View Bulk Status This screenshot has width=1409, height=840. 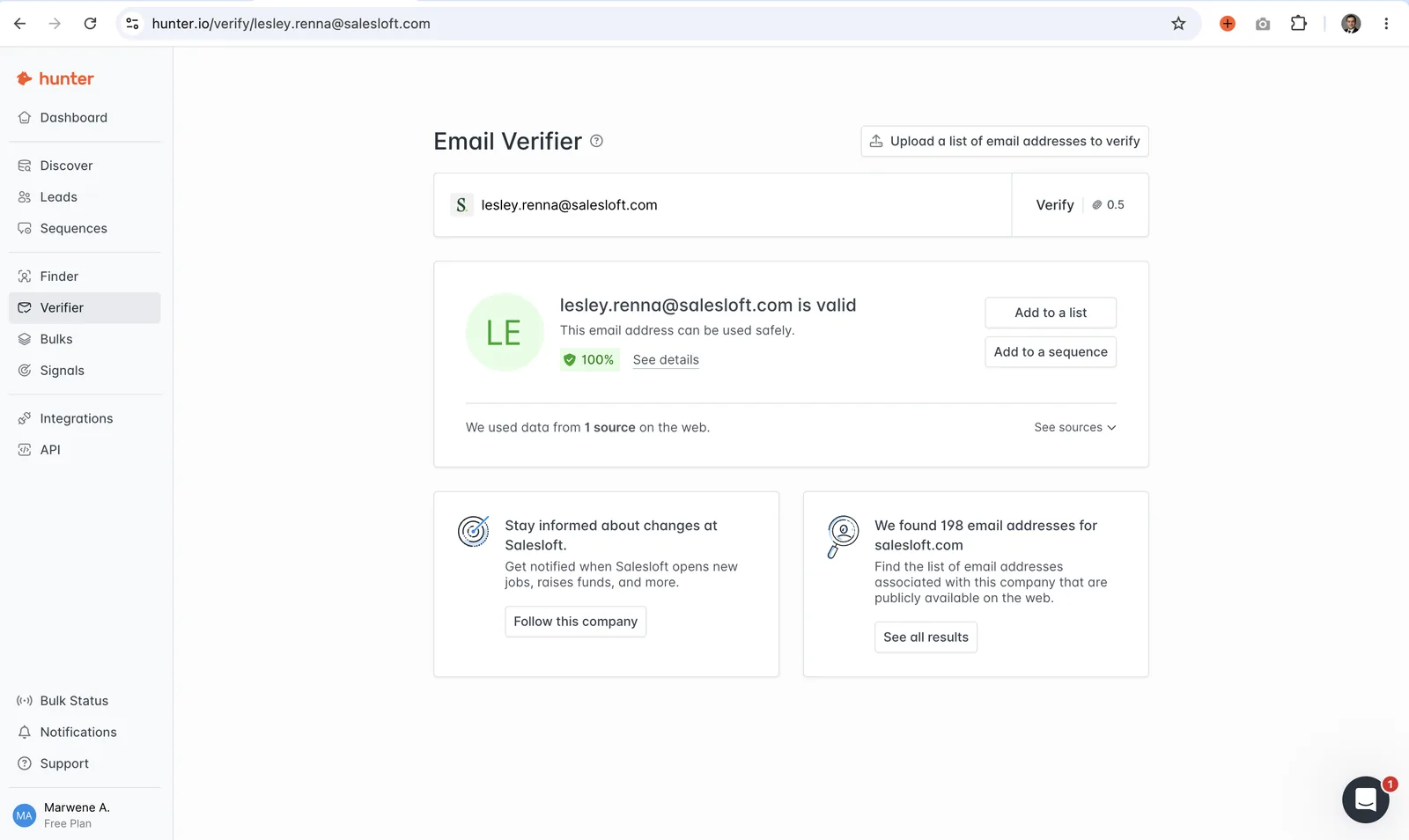click(85, 701)
